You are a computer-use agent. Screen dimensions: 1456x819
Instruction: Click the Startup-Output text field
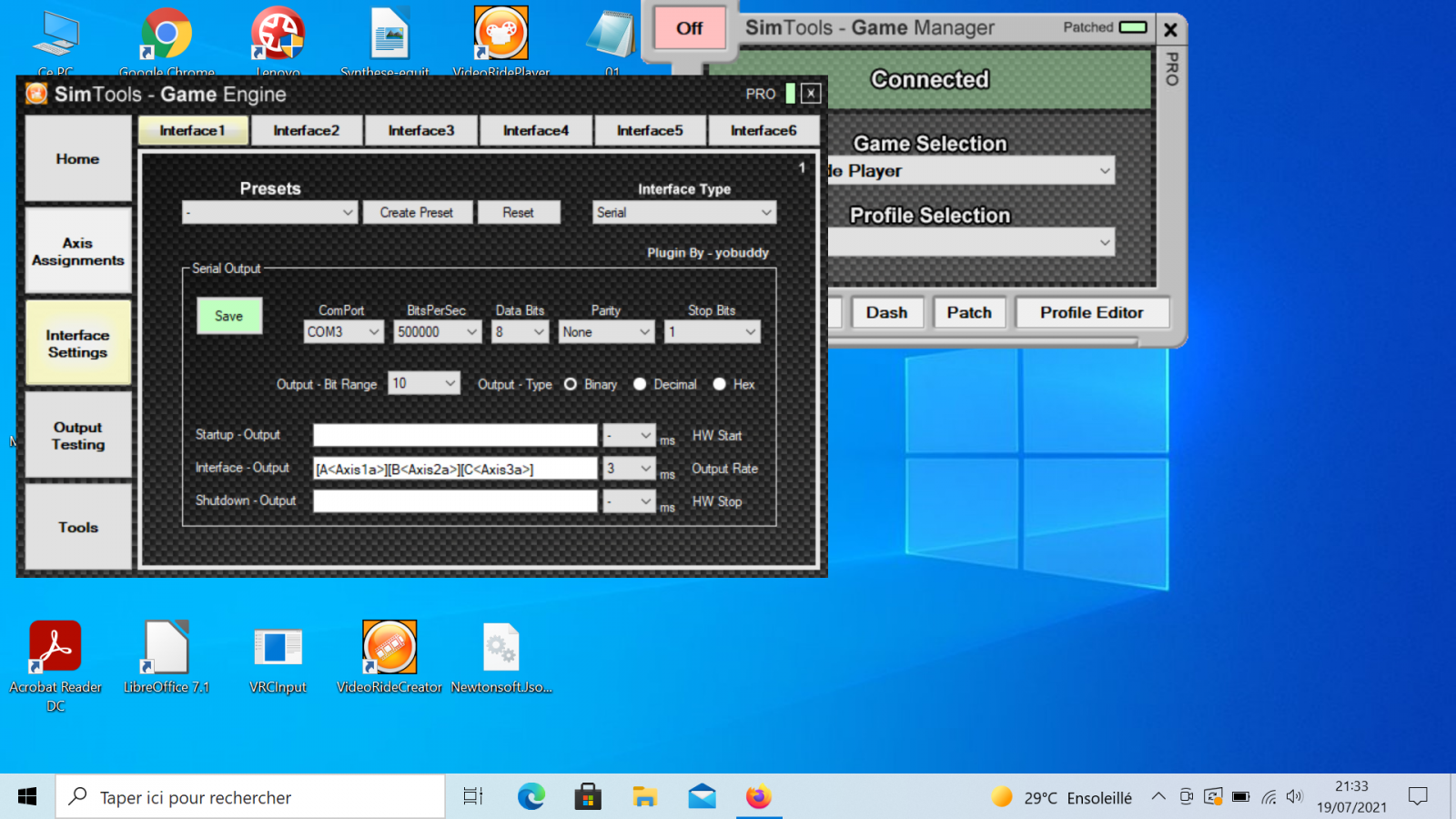(x=455, y=435)
